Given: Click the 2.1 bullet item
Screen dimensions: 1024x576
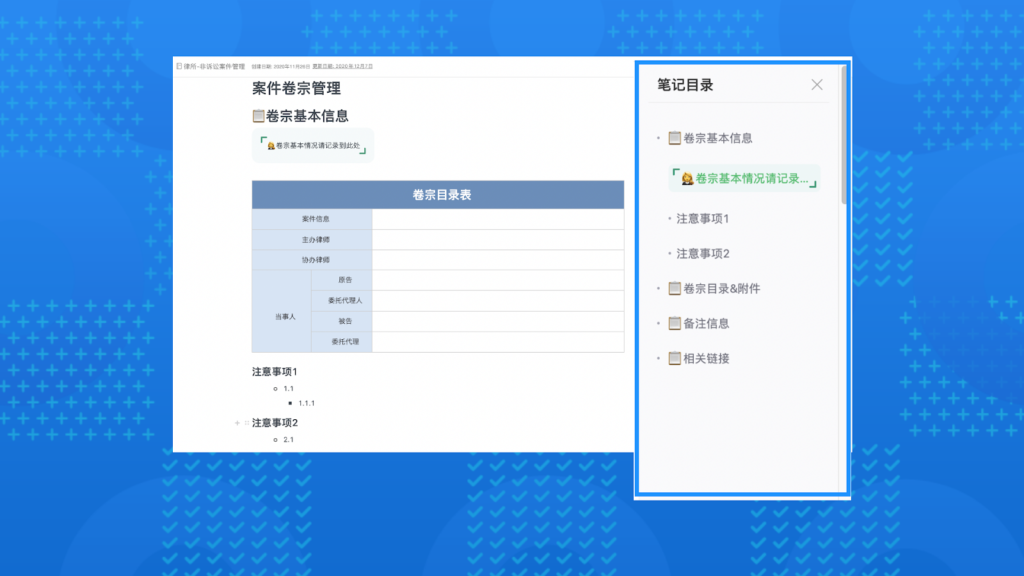Looking at the screenshot, I should [x=288, y=440].
